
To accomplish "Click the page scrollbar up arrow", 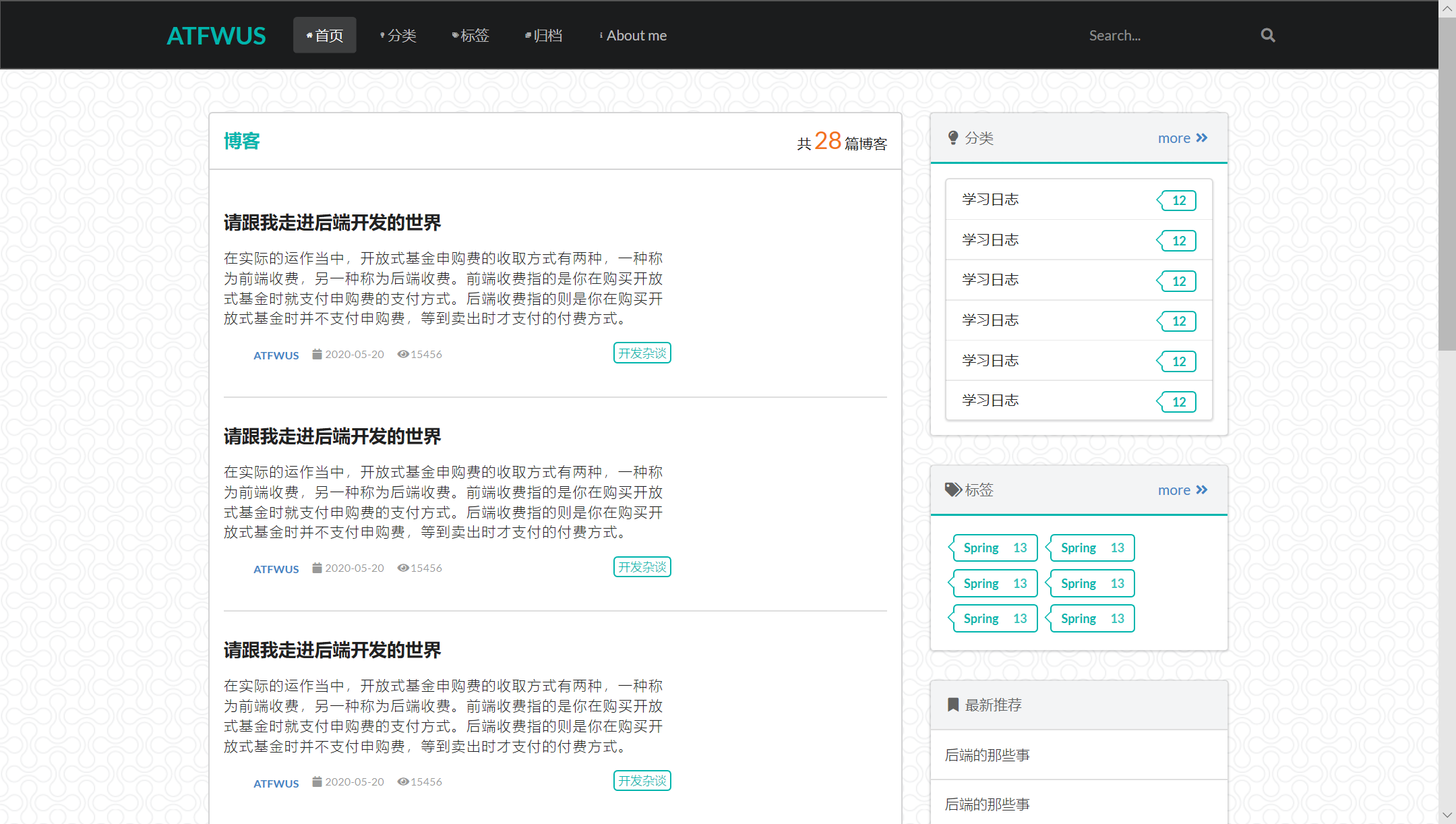I will (1447, 9).
